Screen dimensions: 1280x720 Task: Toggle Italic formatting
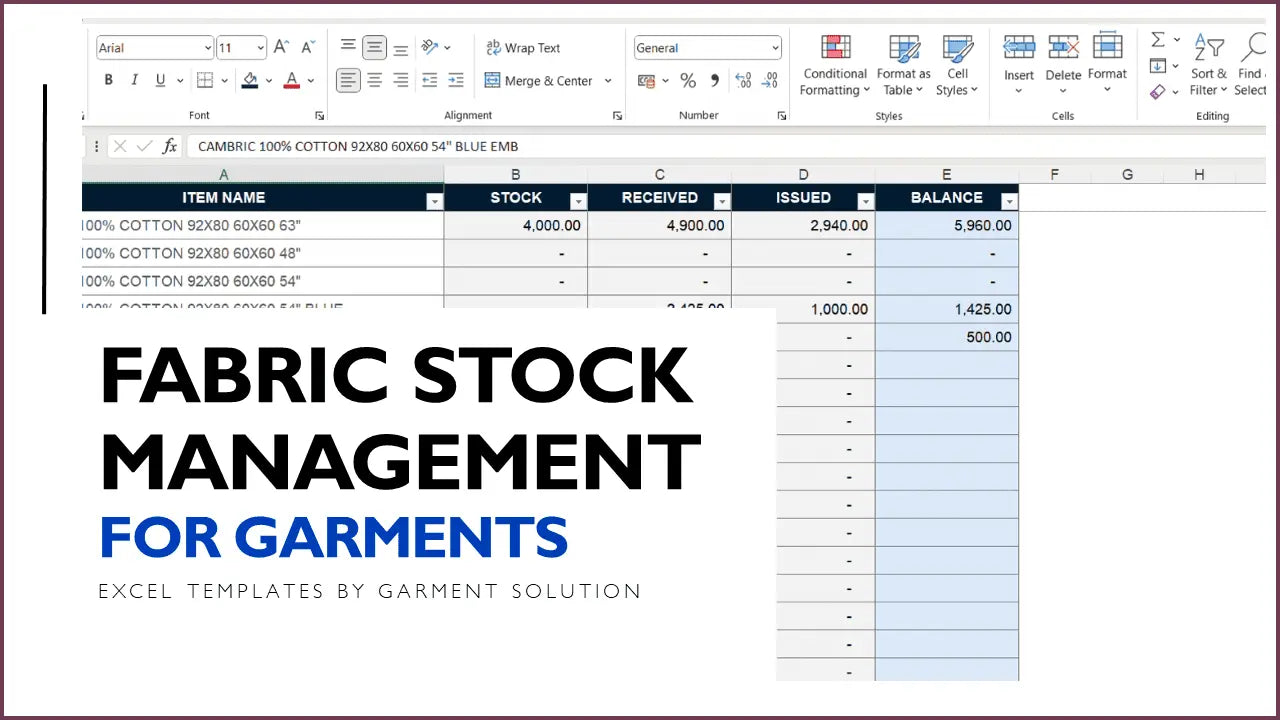pos(134,80)
